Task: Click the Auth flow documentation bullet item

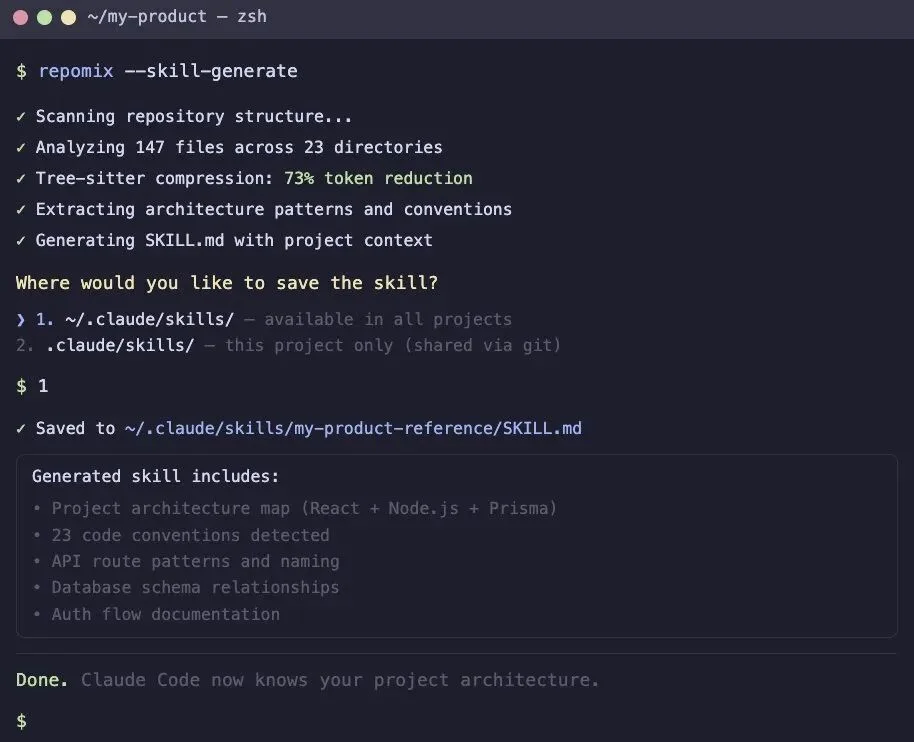Action: pyautogui.click(x=165, y=614)
